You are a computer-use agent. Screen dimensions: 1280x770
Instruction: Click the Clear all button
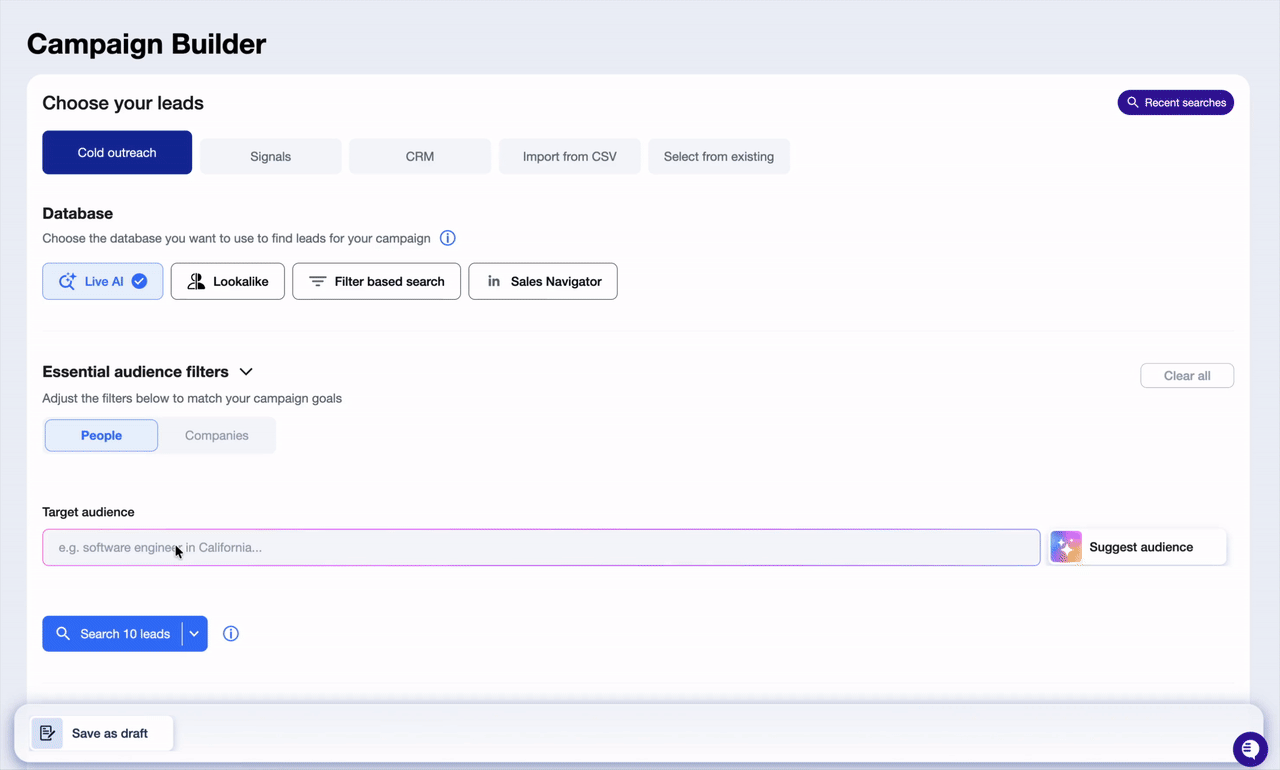[x=1187, y=376]
